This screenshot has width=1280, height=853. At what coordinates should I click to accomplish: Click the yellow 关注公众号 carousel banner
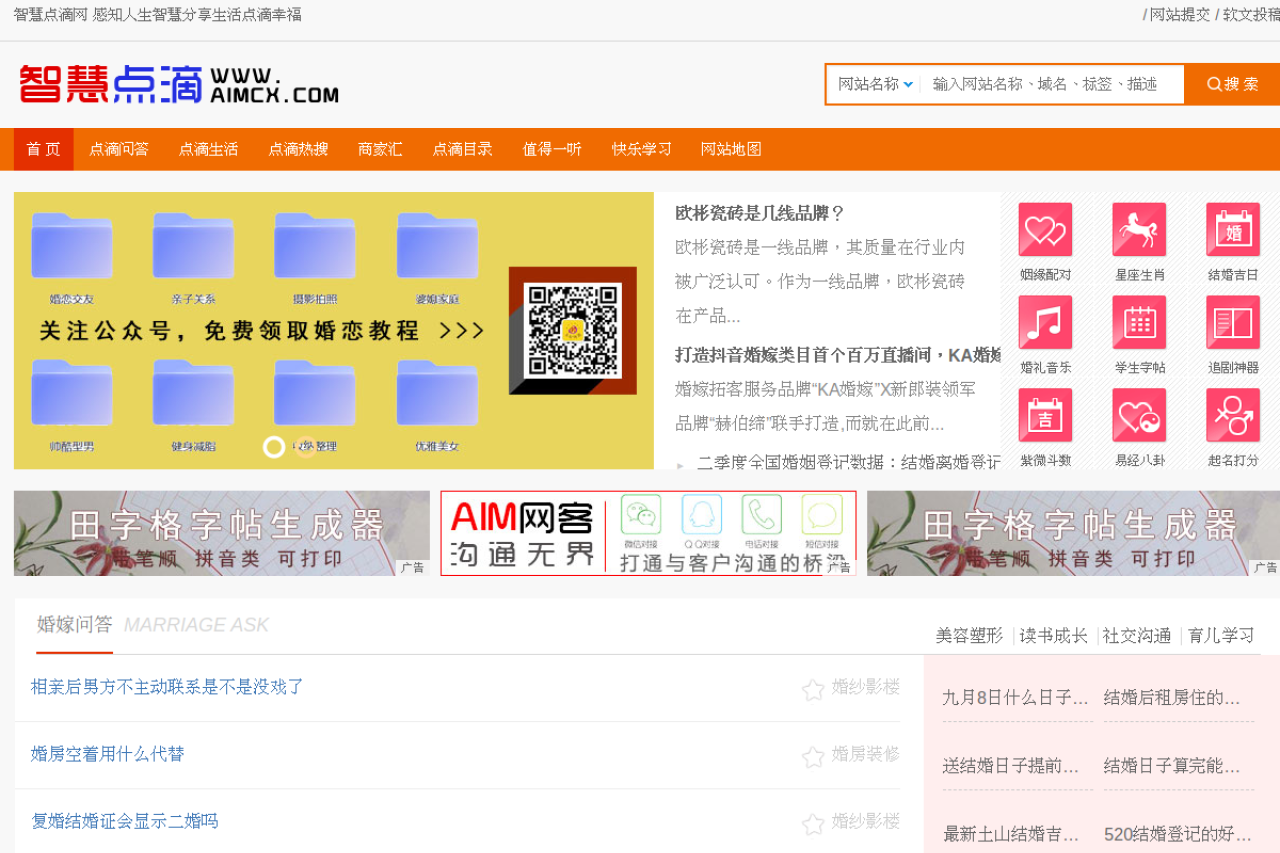(334, 331)
